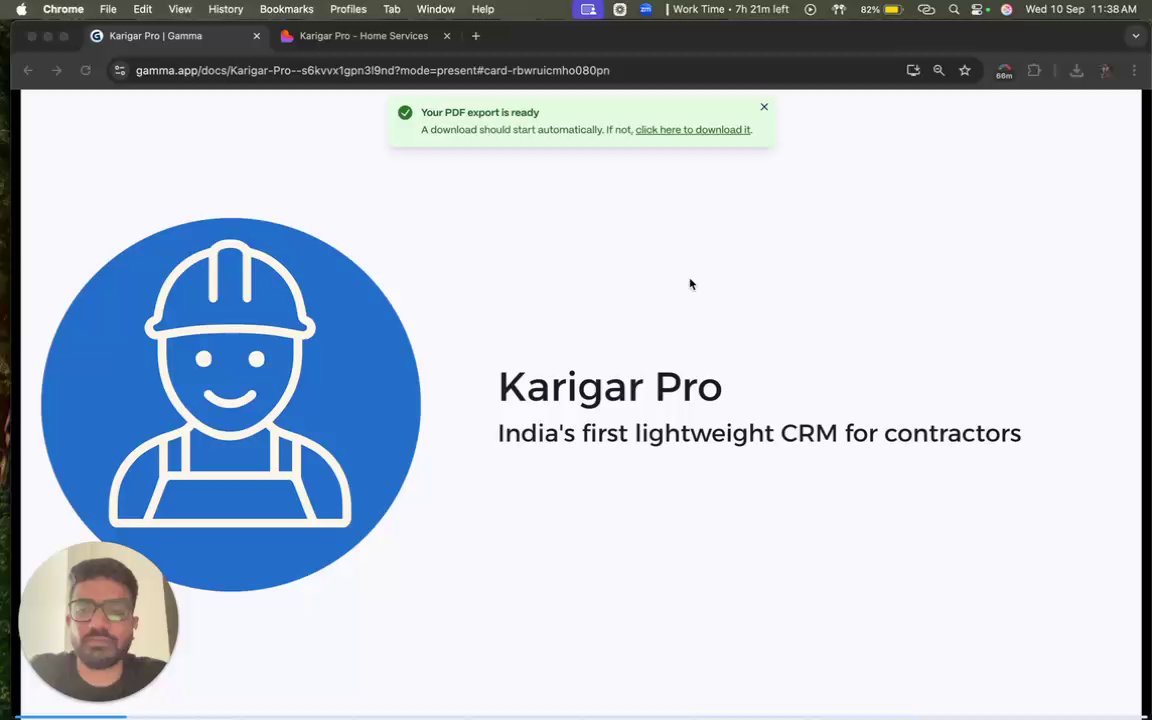The width and height of the screenshot is (1152, 720).
Task: Open the date and time Wed 10 Sep
Action: [x=1080, y=10]
